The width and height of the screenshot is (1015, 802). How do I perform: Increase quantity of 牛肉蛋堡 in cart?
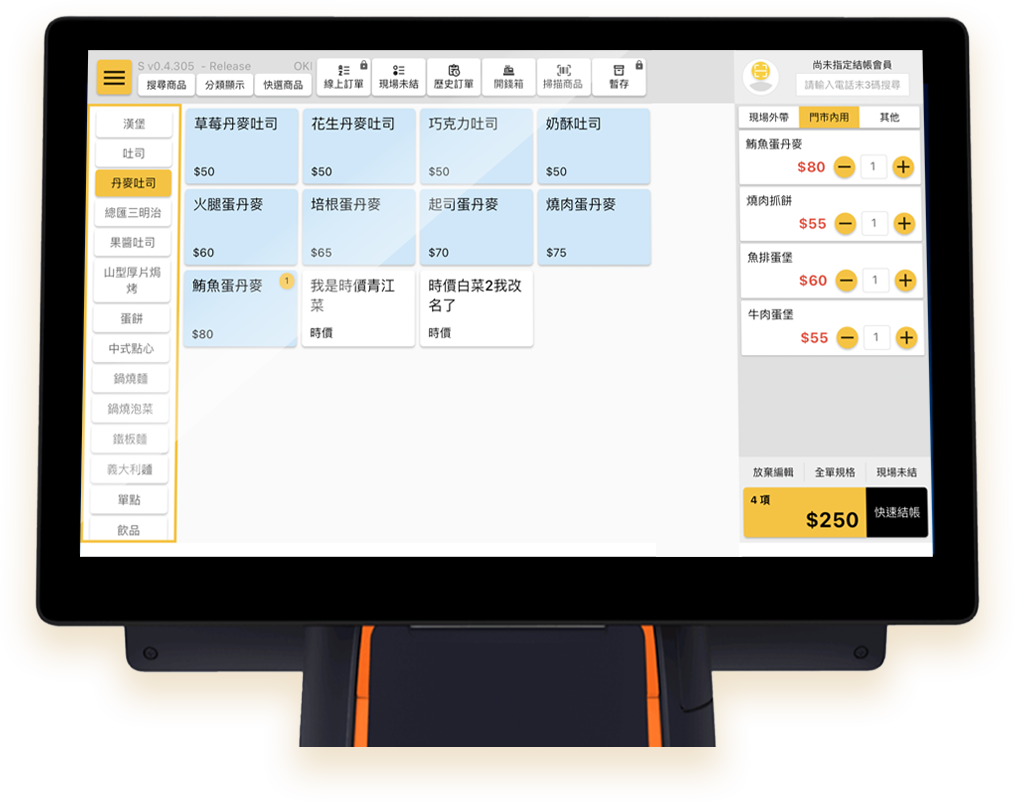click(x=906, y=338)
